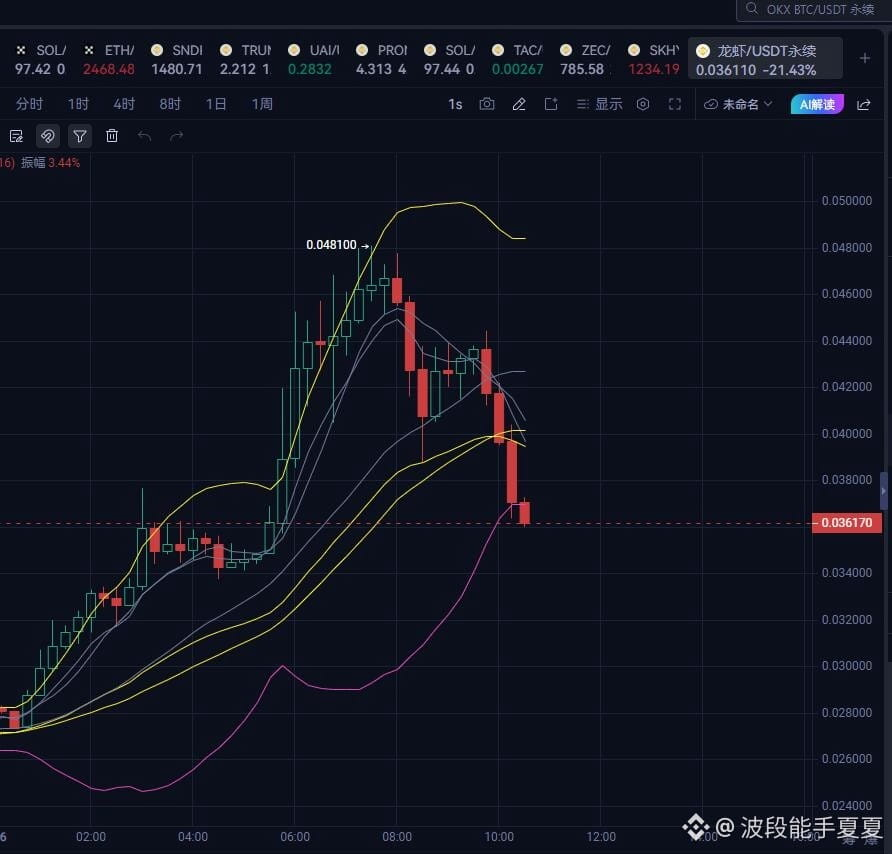
Task: Search in the OKX BTC/USDT field
Action: point(815,10)
